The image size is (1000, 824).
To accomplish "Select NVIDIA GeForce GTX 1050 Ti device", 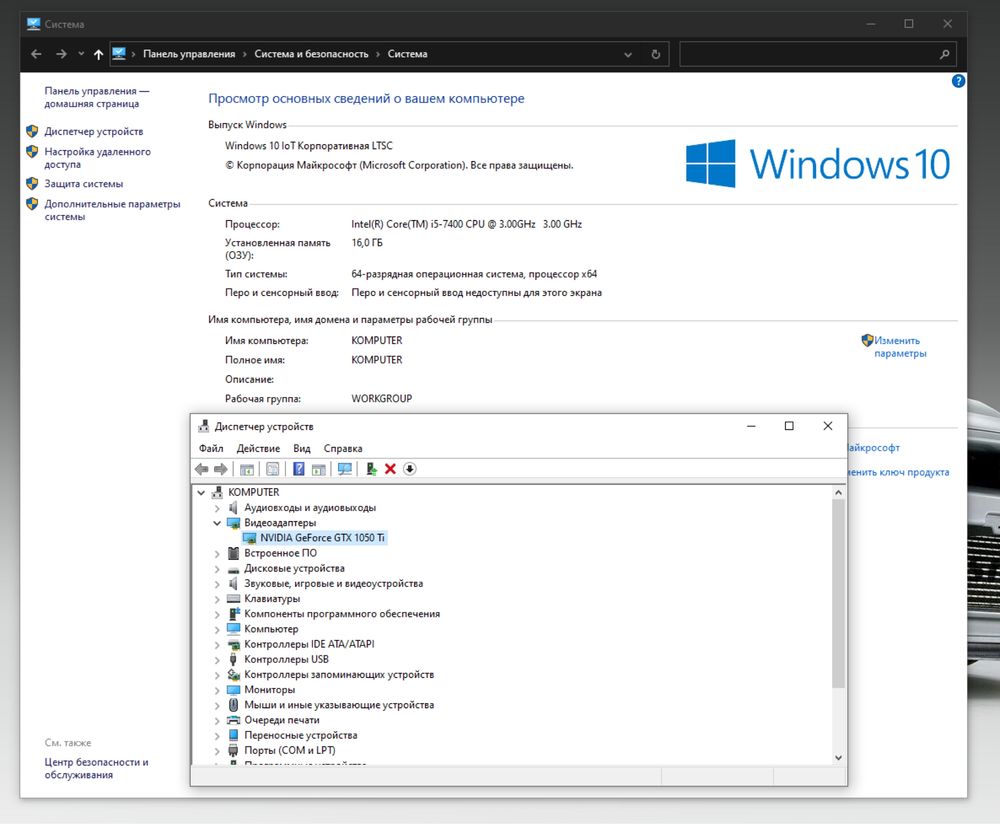I will 322,538.
